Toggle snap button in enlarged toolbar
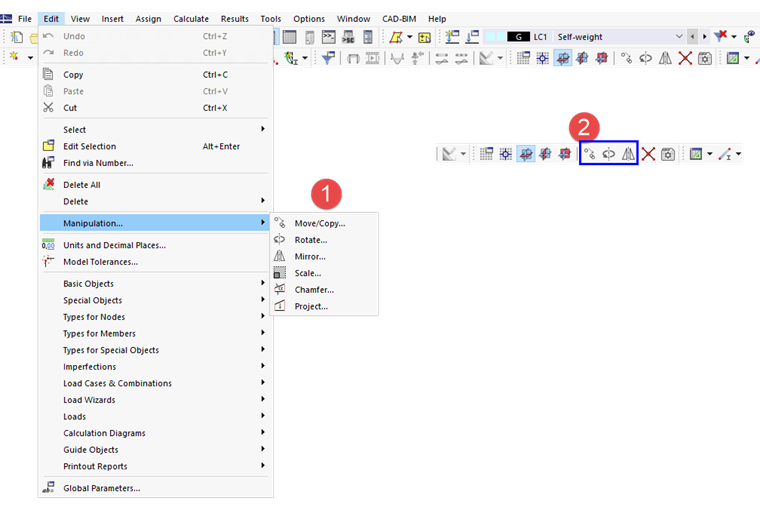This screenshot has width=760, height=514. click(x=506, y=154)
